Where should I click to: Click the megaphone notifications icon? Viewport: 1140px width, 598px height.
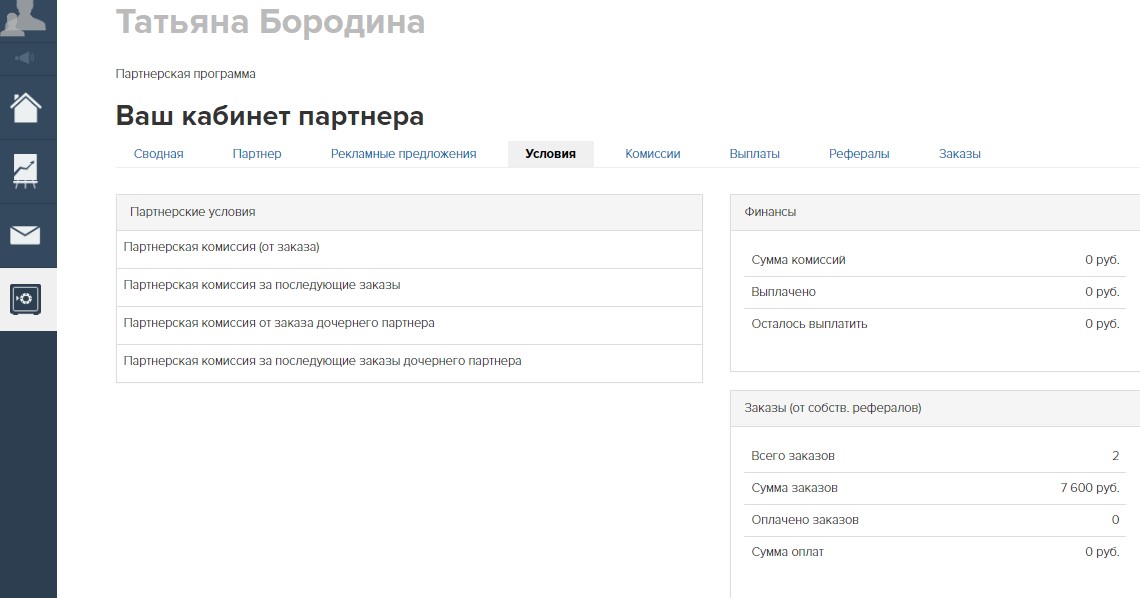(25, 58)
